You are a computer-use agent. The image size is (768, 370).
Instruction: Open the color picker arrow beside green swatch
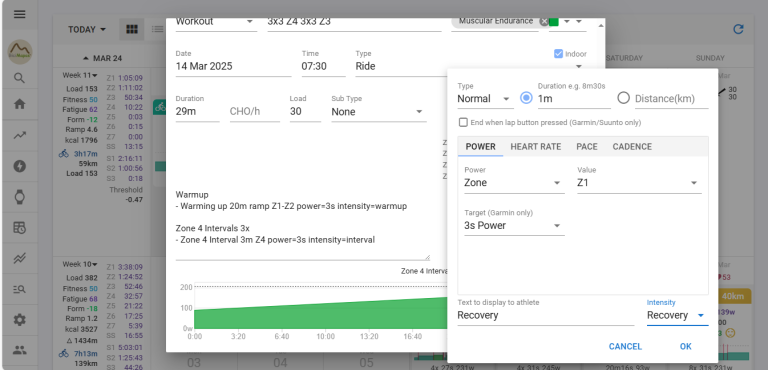click(567, 22)
